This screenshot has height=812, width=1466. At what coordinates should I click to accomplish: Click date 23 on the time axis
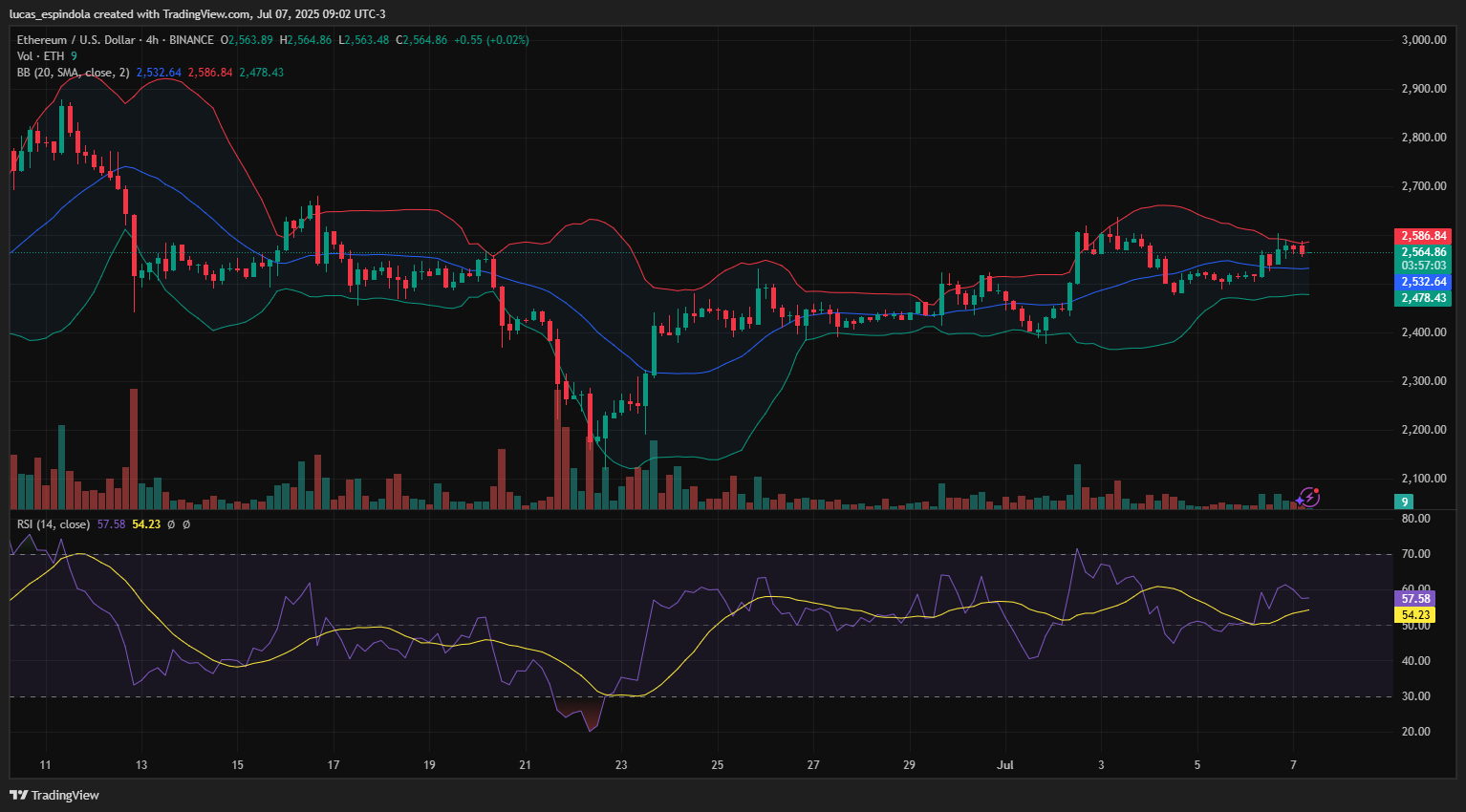point(621,764)
